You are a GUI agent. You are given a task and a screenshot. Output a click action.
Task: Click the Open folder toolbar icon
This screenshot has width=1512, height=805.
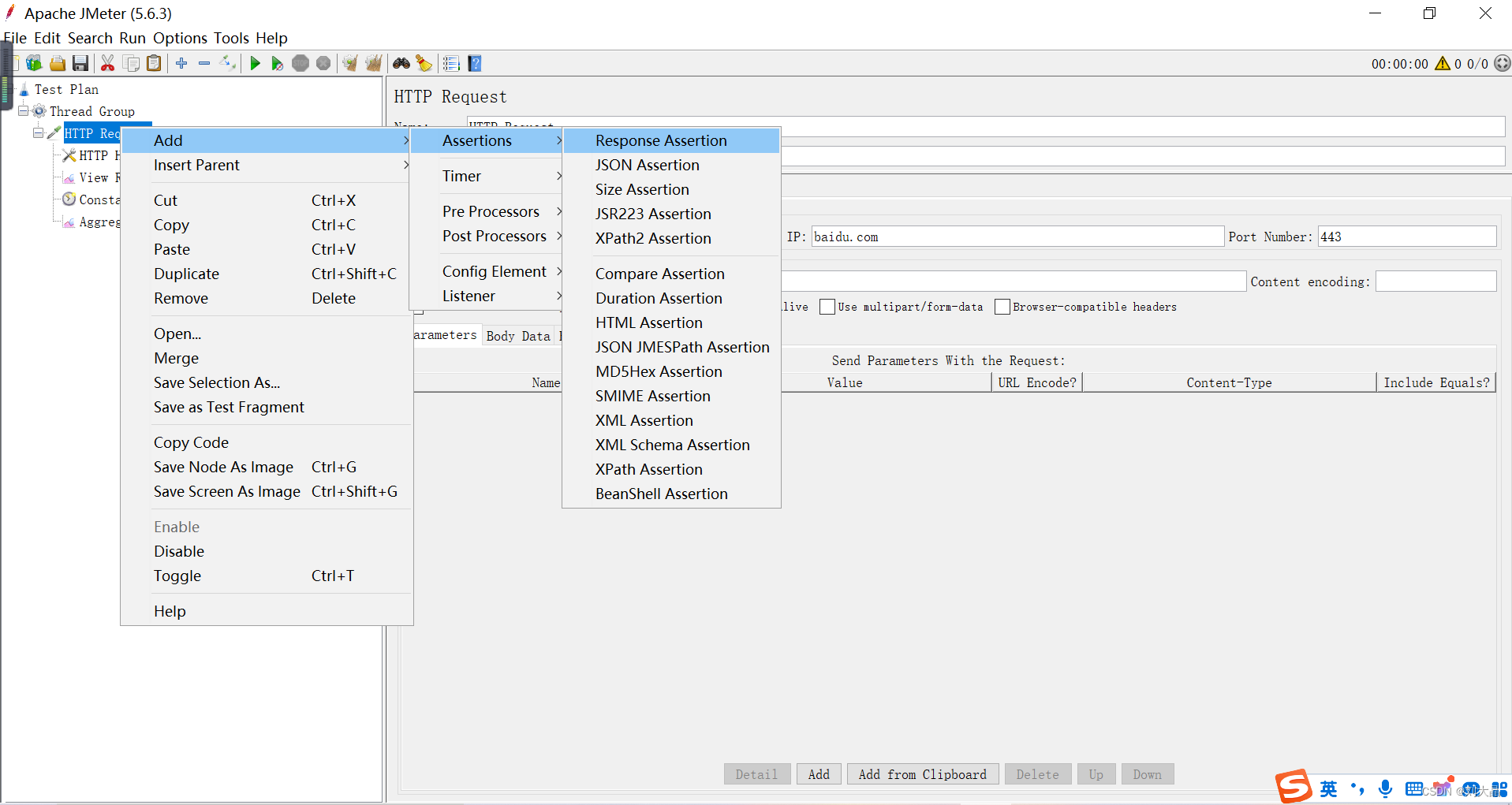click(58, 64)
